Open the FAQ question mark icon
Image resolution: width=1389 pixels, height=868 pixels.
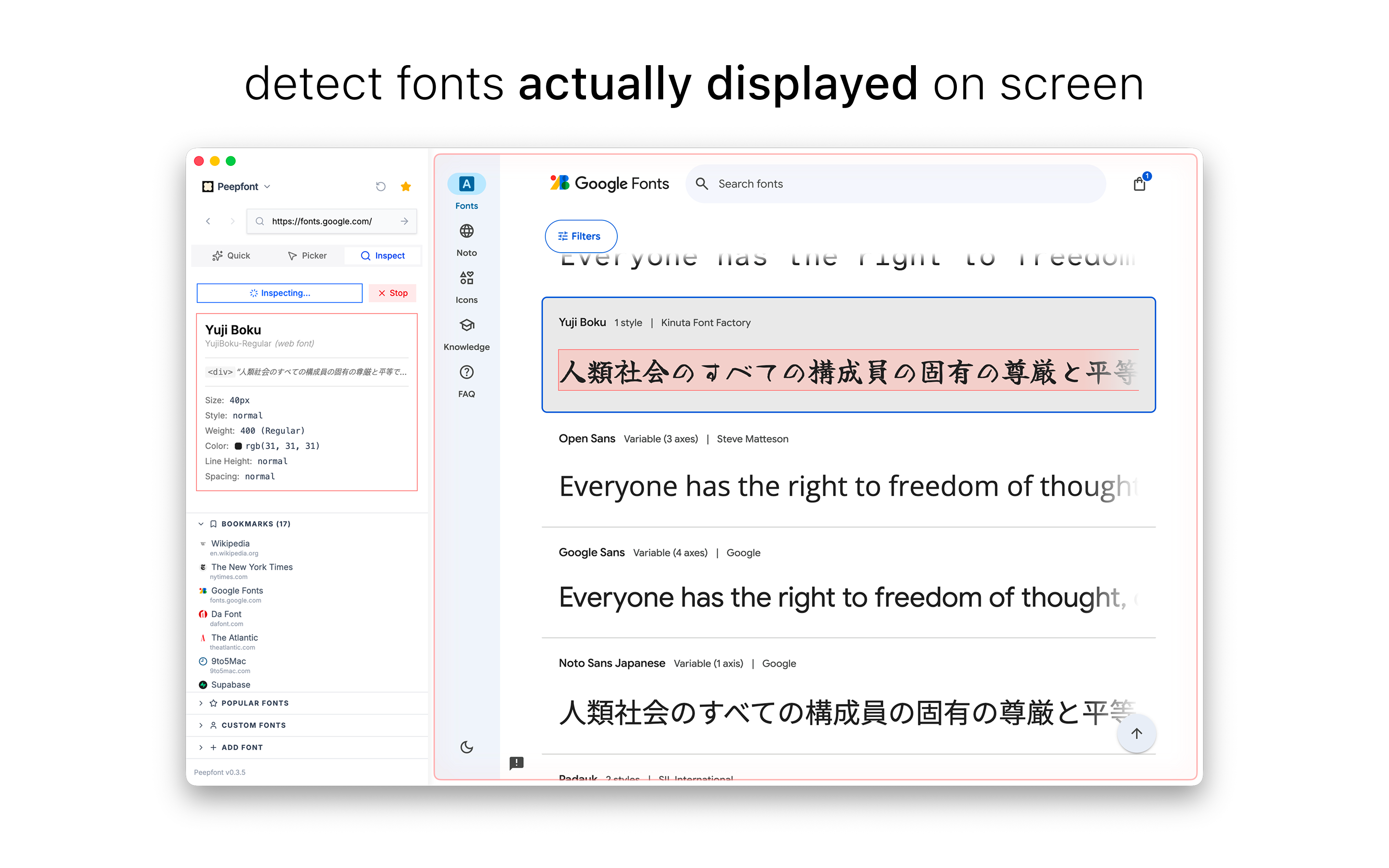(x=467, y=372)
